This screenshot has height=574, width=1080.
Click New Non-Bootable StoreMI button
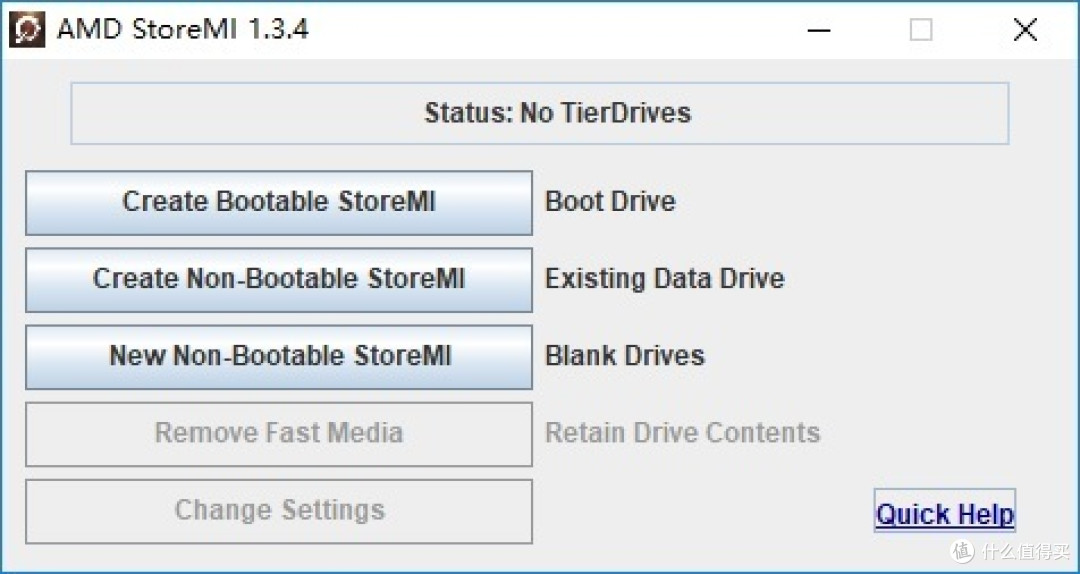(x=279, y=357)
